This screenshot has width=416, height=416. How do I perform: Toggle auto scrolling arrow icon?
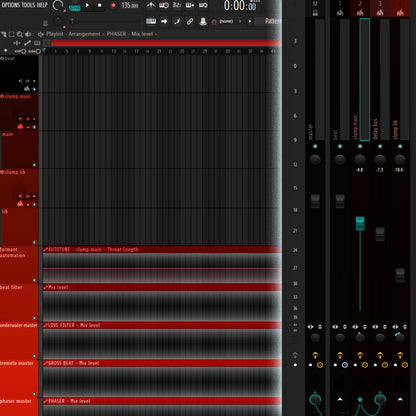coord(164,21)
